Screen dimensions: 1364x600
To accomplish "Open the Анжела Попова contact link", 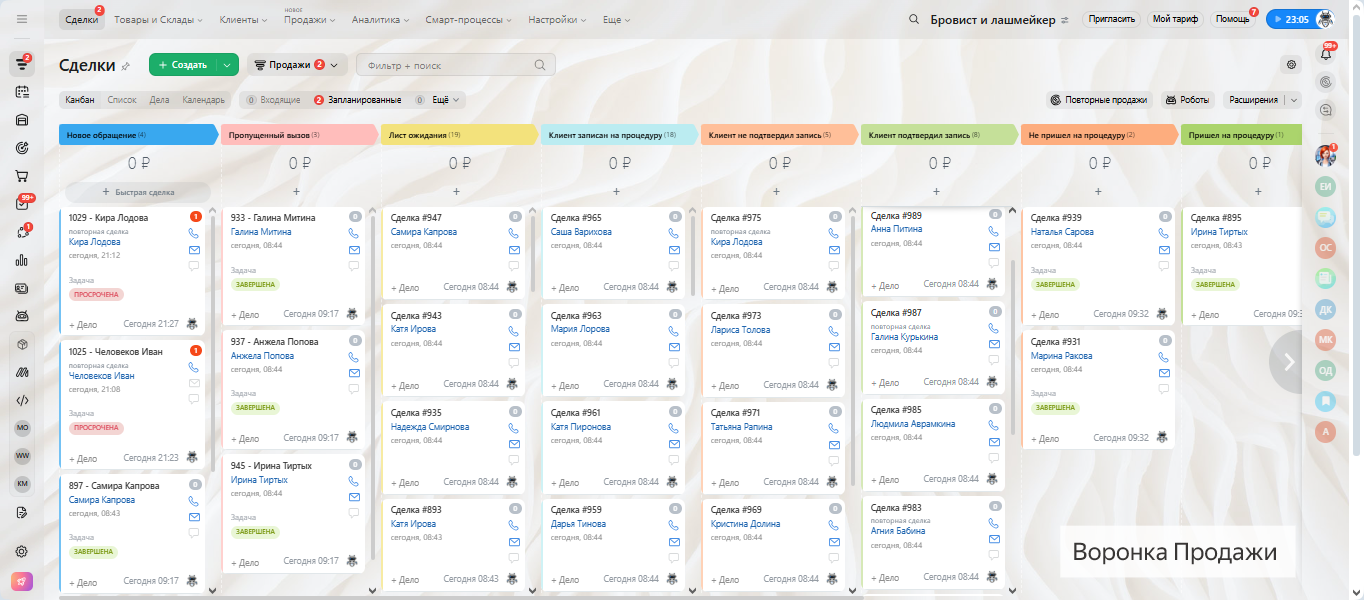I will pyautogui.click(x=262, y=356).
